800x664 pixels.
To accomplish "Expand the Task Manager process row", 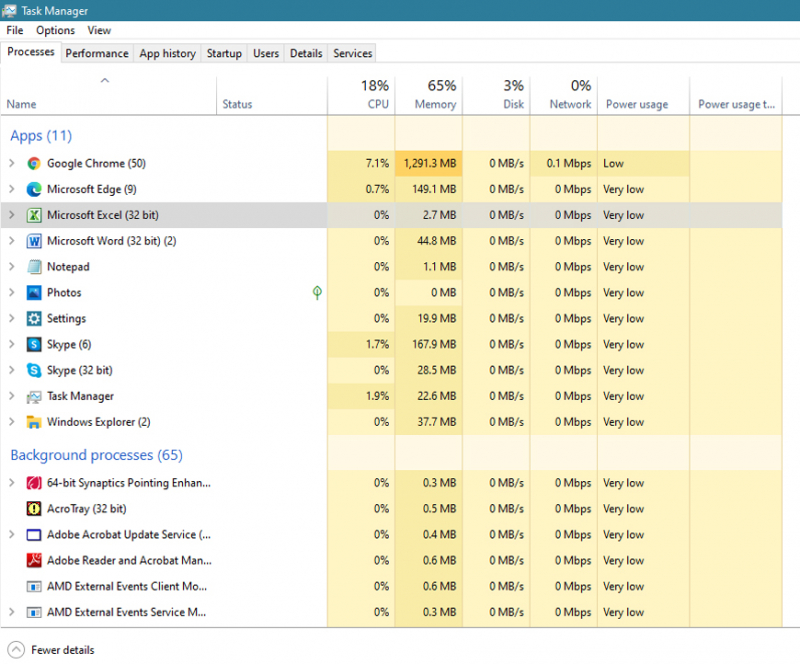I will (12, 397).
